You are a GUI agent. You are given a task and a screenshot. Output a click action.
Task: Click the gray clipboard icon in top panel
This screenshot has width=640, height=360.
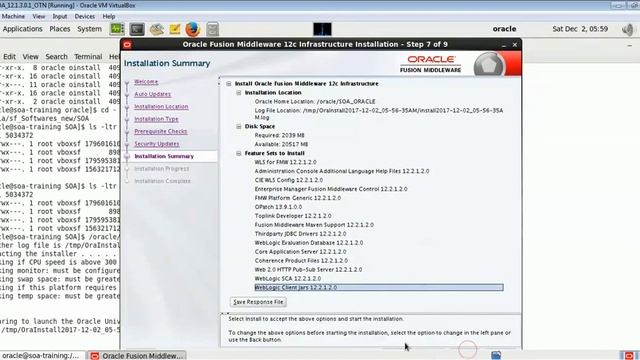coord(212,29)
